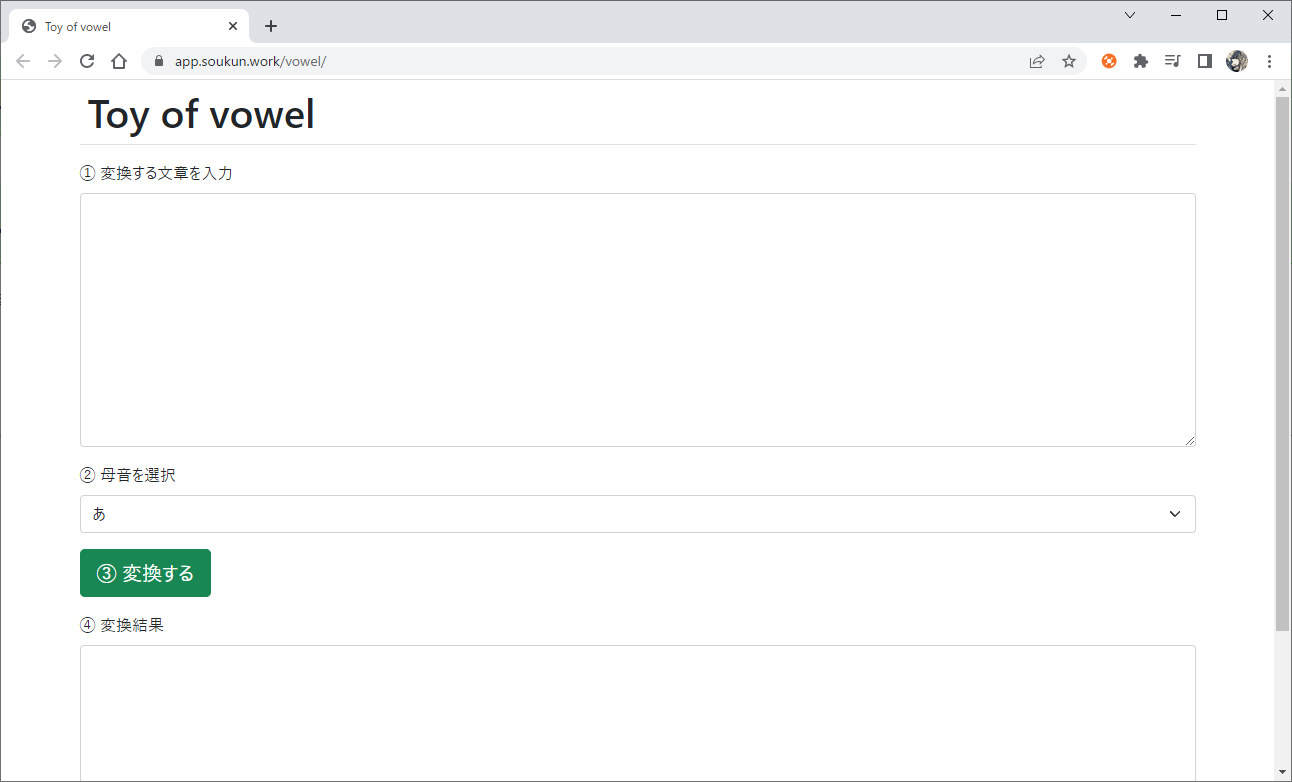Click the orange extension icon in toolbar
This screenshot has width=1292, height=782.
point(1109,61)
